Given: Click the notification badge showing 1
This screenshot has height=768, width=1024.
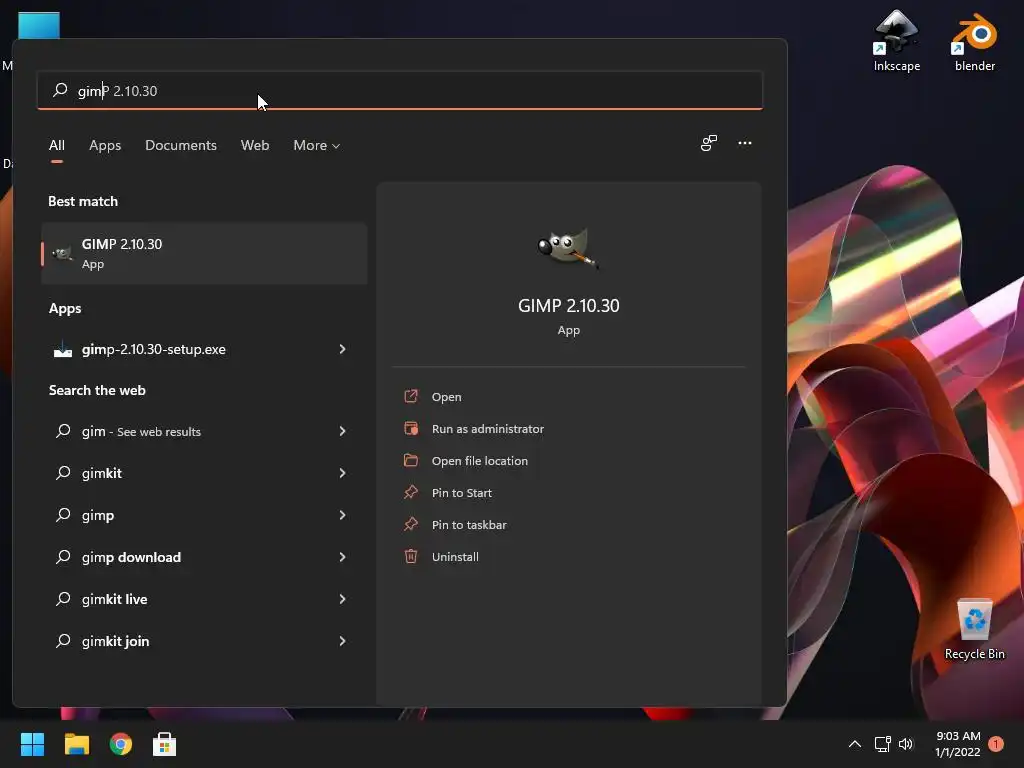Looking at the screenshot, I should (x=996, y=744).
